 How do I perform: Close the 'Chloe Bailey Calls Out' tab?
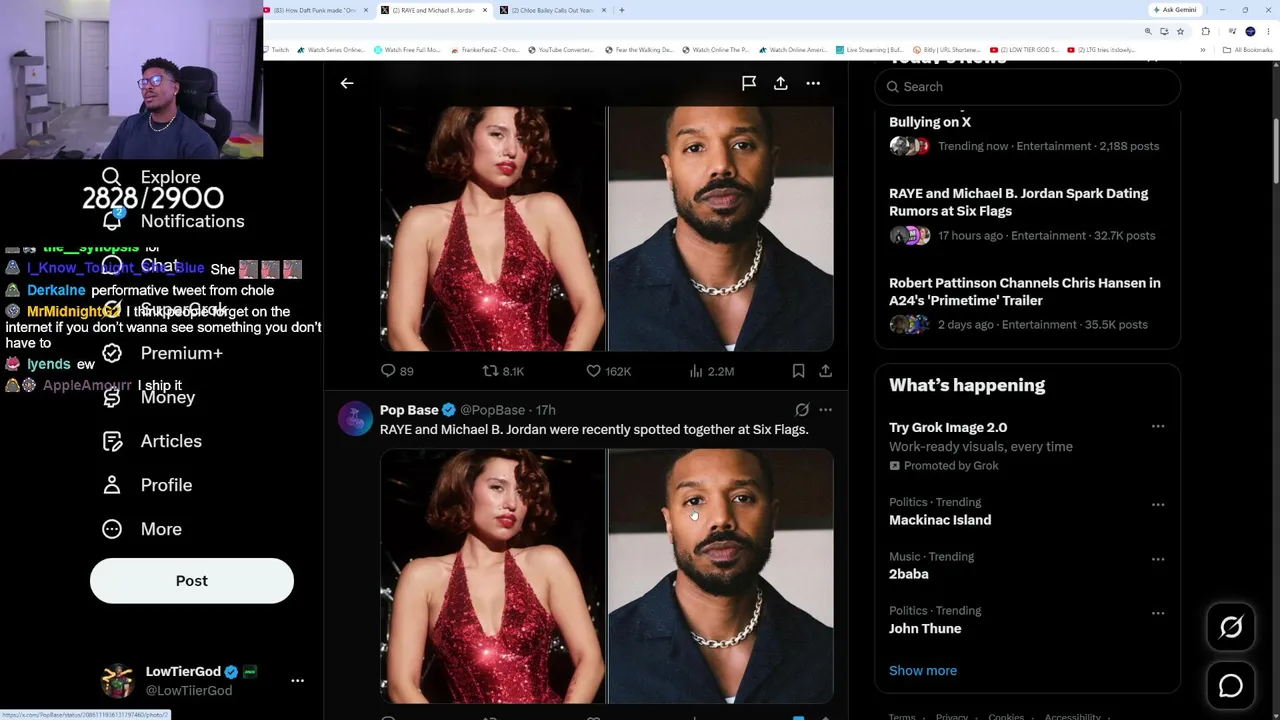604,10
